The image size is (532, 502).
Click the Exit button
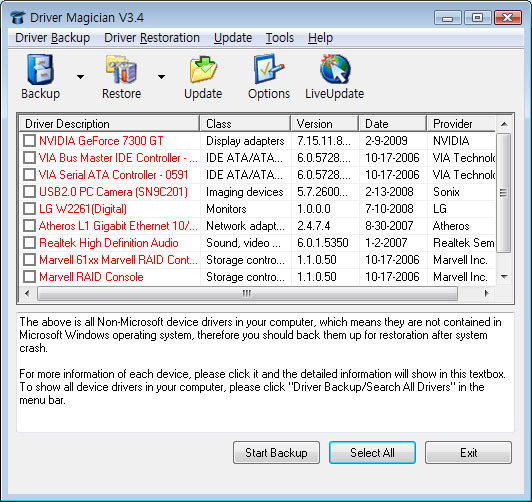468,452
